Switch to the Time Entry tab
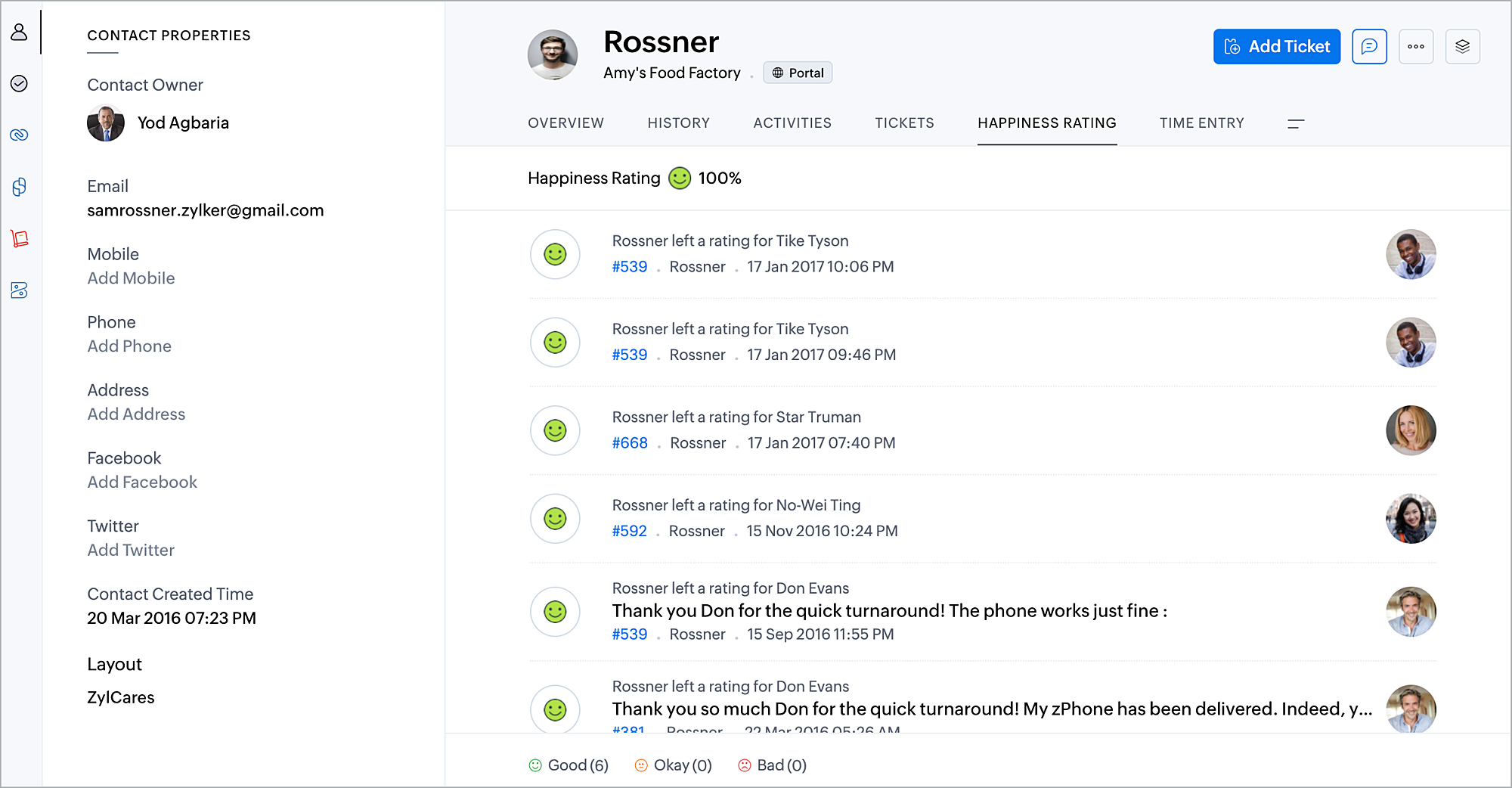This screenshot has width=1512, height=788. 1202,123
